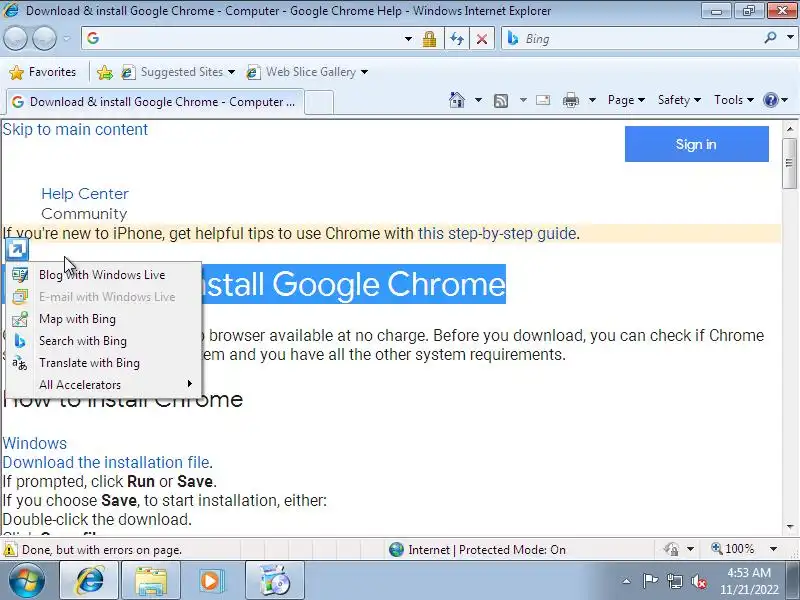This screenshot has width=800, height=600.
Task: Expand the Feeds dropdown arrow
Action: pyautogui.click(x=523, y=100)
